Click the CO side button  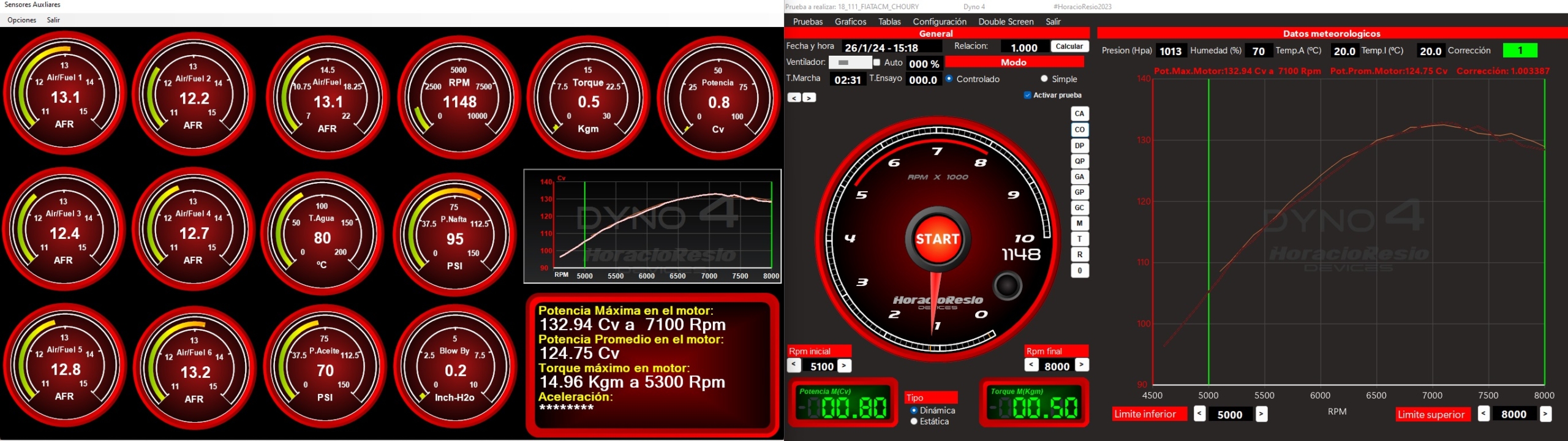pos(1079,130)
